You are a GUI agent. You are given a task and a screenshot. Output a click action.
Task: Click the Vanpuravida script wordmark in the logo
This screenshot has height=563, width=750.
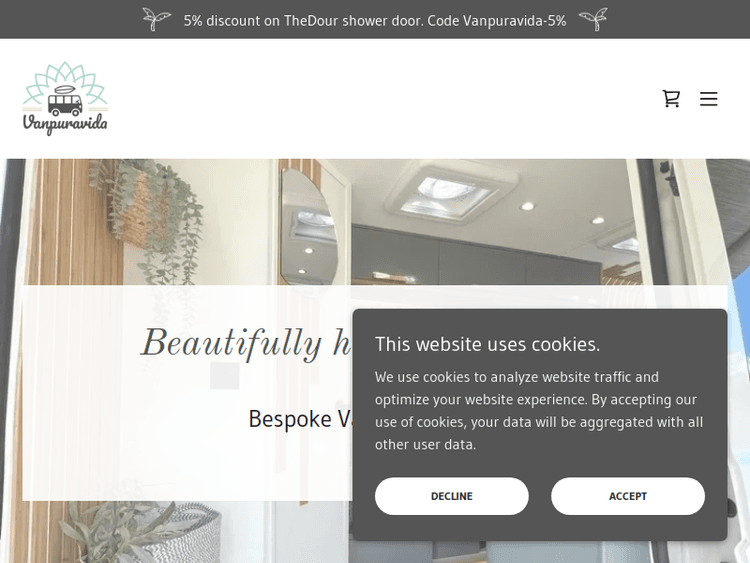[x=65, y=123]
